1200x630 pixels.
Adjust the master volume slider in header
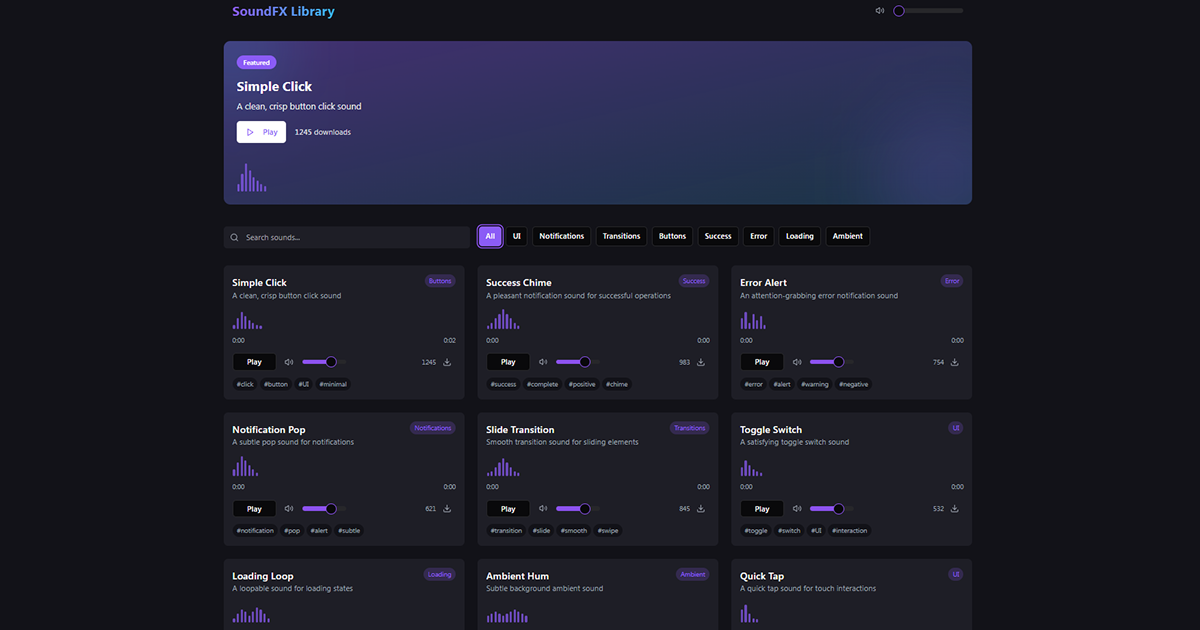click(928, 11)
